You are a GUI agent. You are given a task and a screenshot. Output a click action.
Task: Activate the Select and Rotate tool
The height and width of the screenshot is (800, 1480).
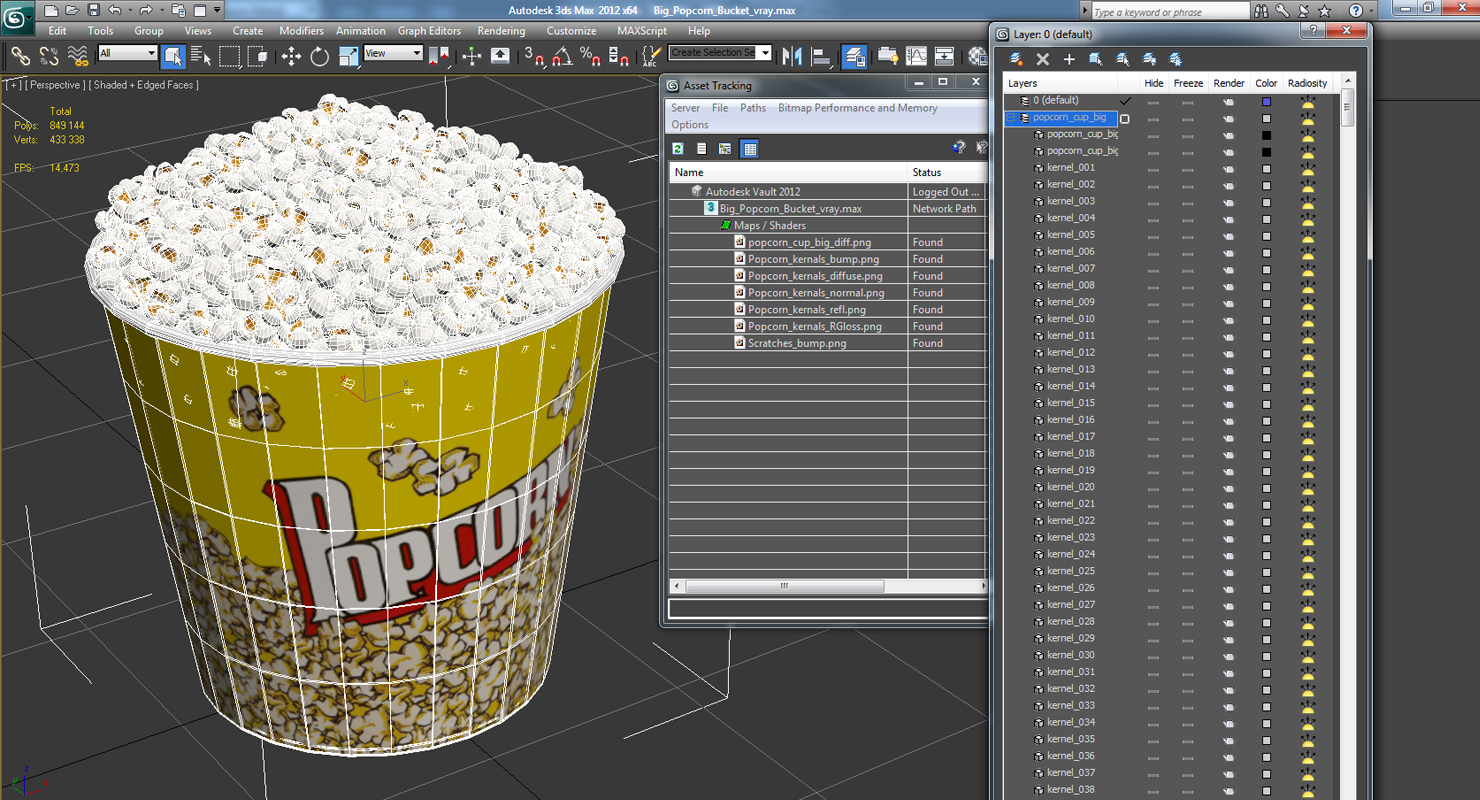coord(320,56)
